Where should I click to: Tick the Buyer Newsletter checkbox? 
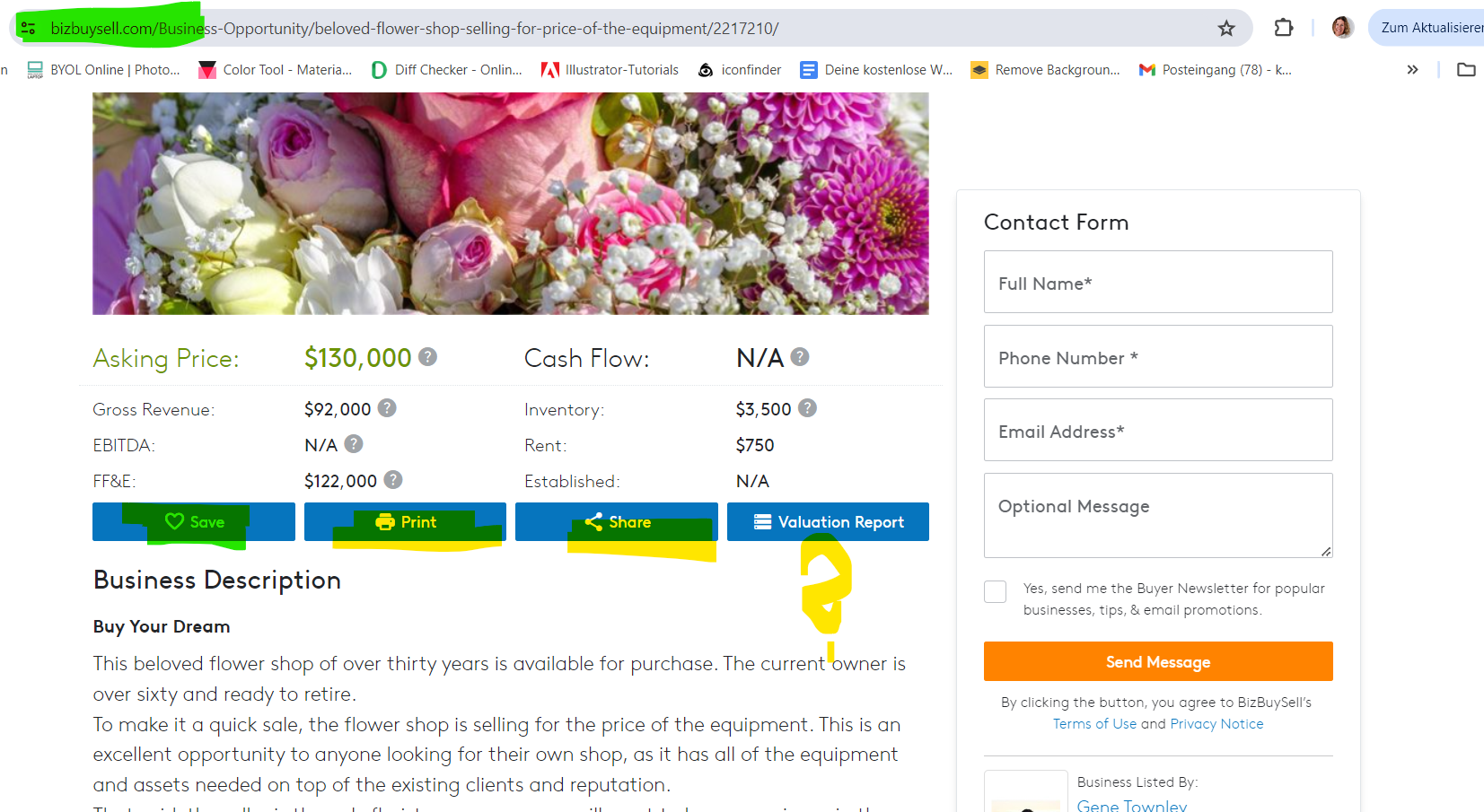(995, 591)
